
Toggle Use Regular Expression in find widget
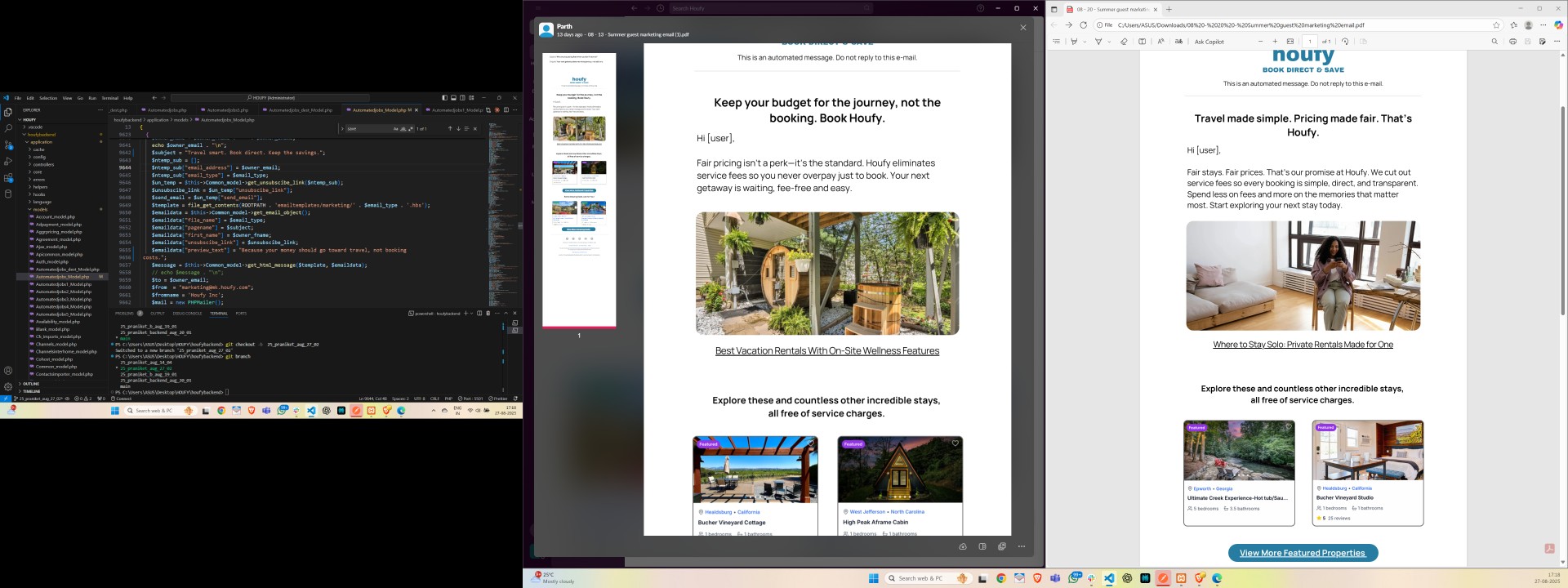[x=410, y=128]
